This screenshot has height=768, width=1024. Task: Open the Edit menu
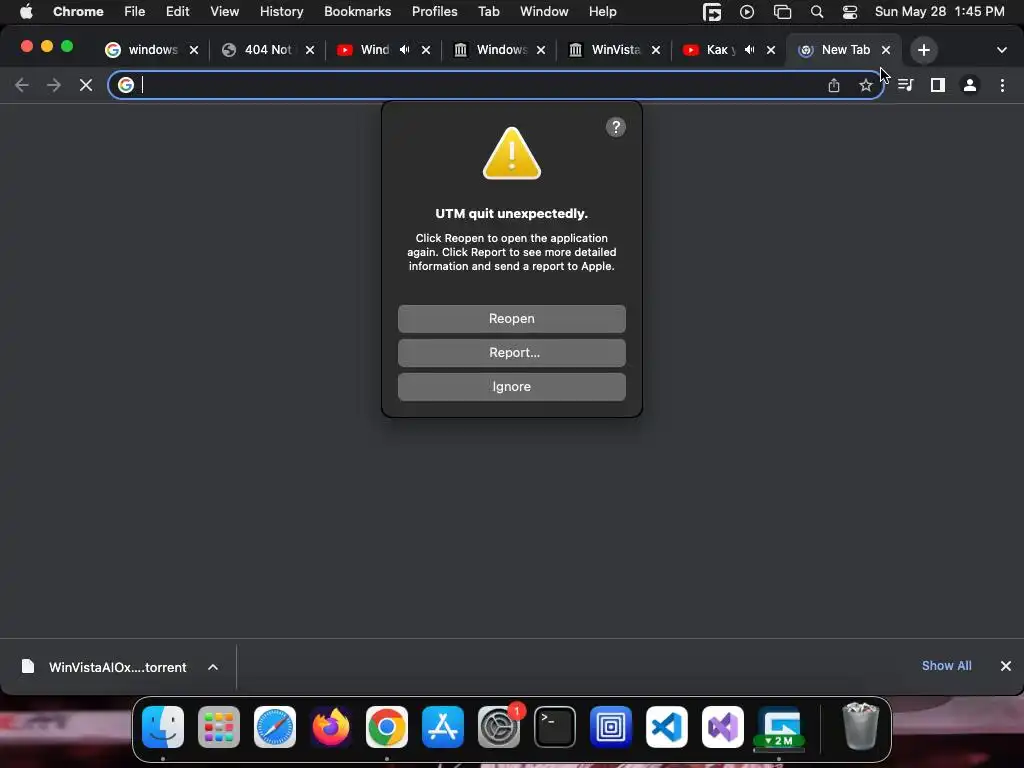(x=177, y=12)
